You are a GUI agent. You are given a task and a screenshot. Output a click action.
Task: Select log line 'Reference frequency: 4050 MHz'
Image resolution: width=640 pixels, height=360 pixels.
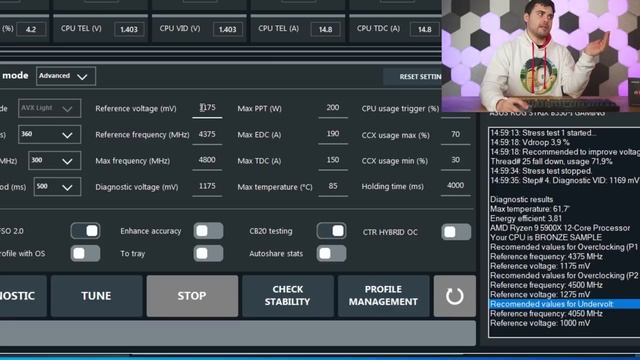tap(546, 314)
